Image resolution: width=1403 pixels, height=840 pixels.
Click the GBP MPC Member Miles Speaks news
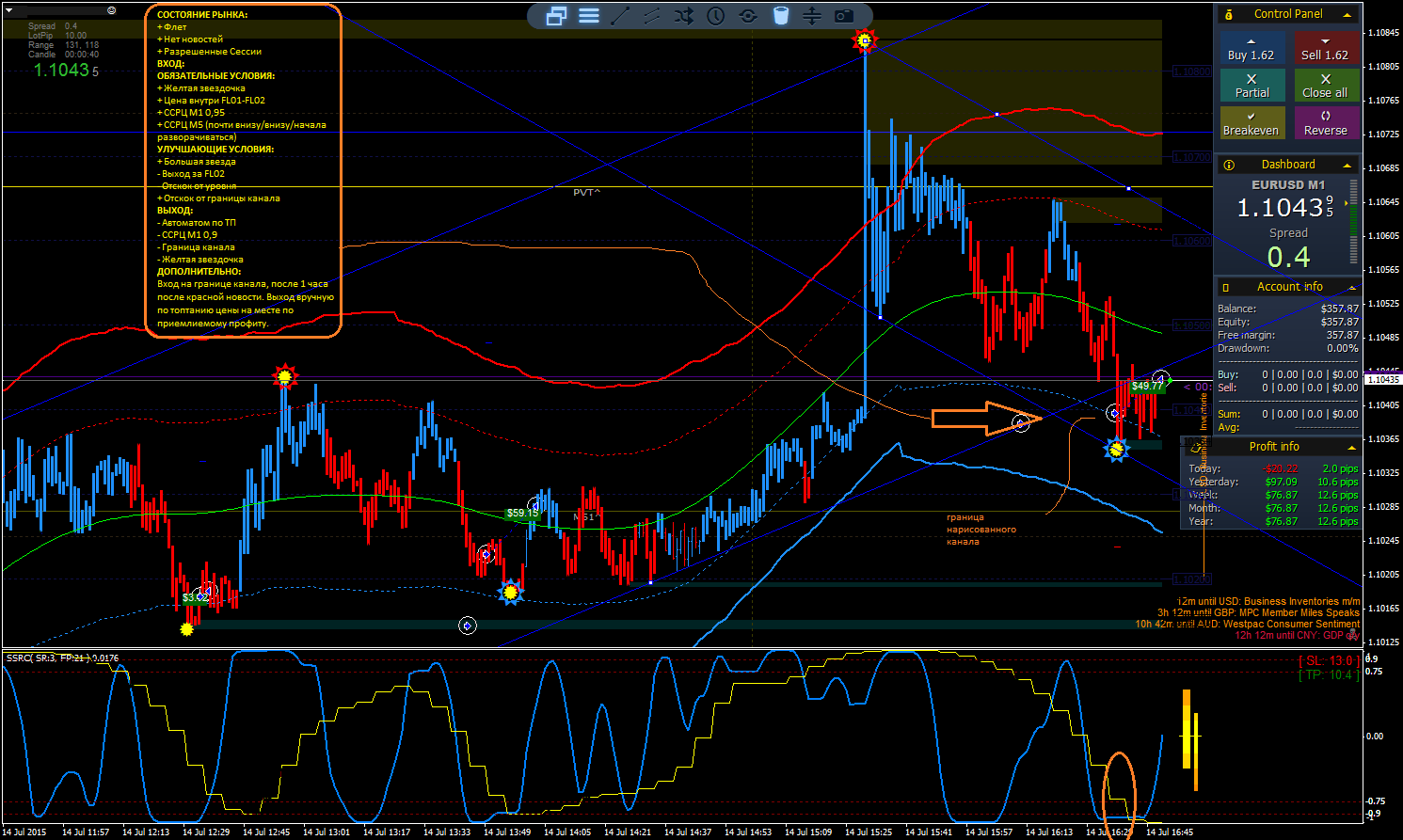1258,612
